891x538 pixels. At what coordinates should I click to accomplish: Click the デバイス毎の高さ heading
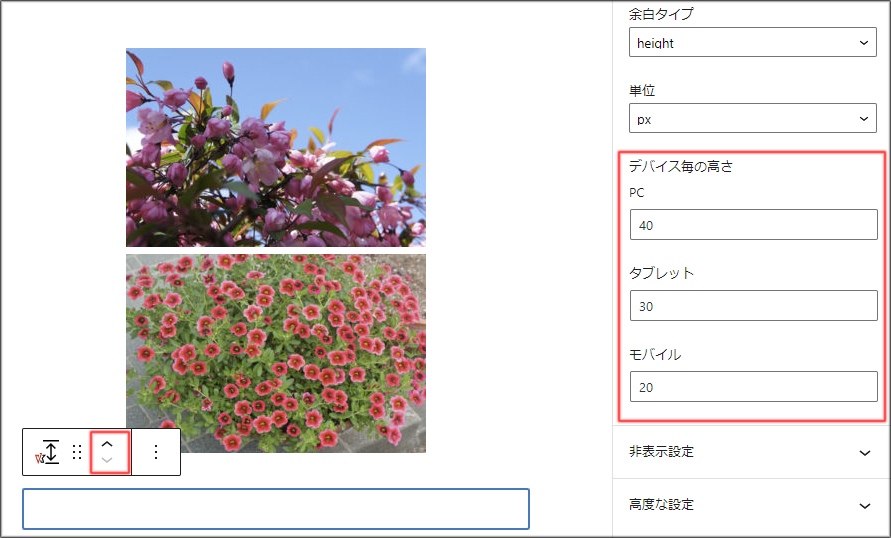coord(680,166)
